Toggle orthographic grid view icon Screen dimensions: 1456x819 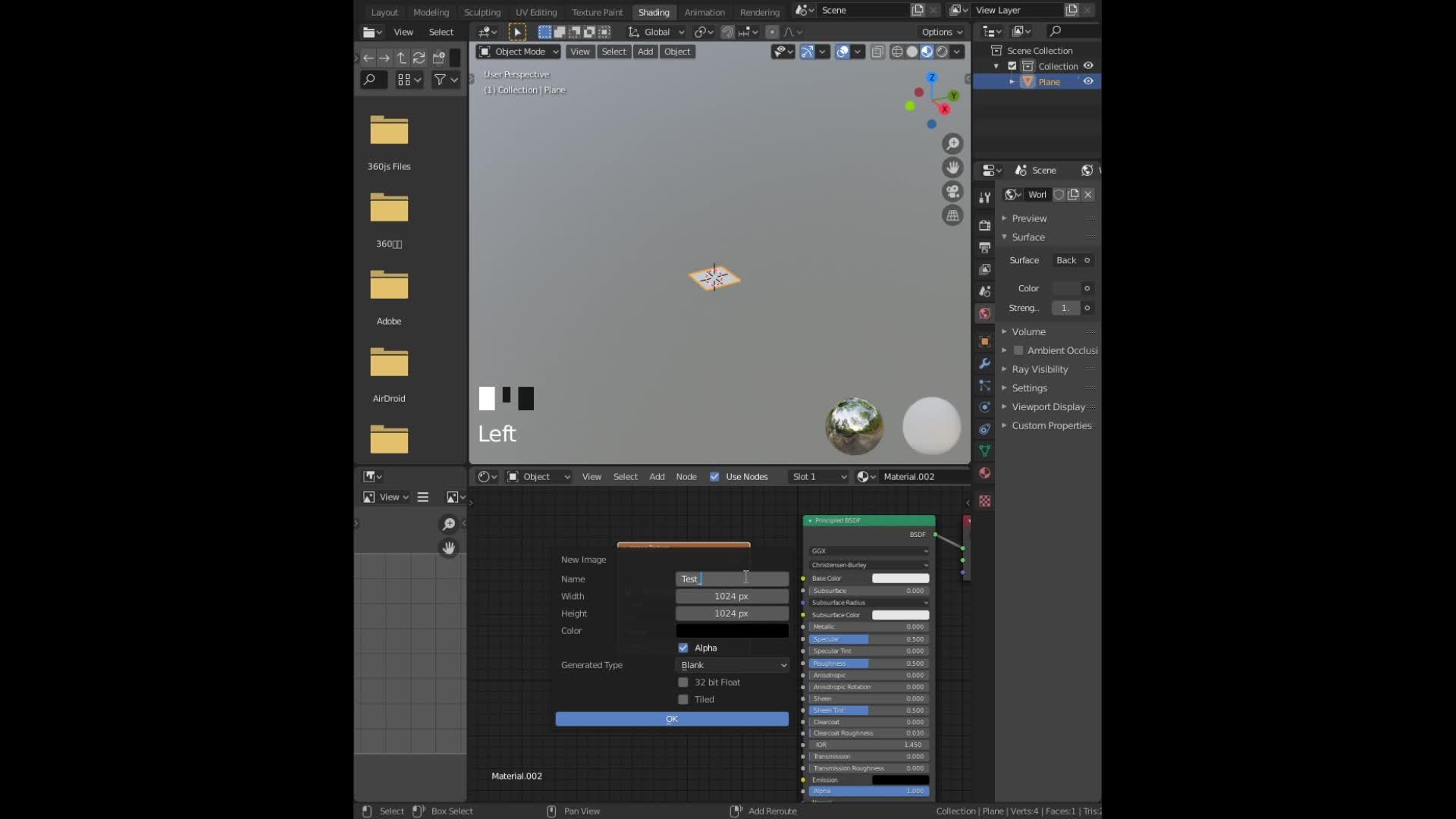click(952, 215)
